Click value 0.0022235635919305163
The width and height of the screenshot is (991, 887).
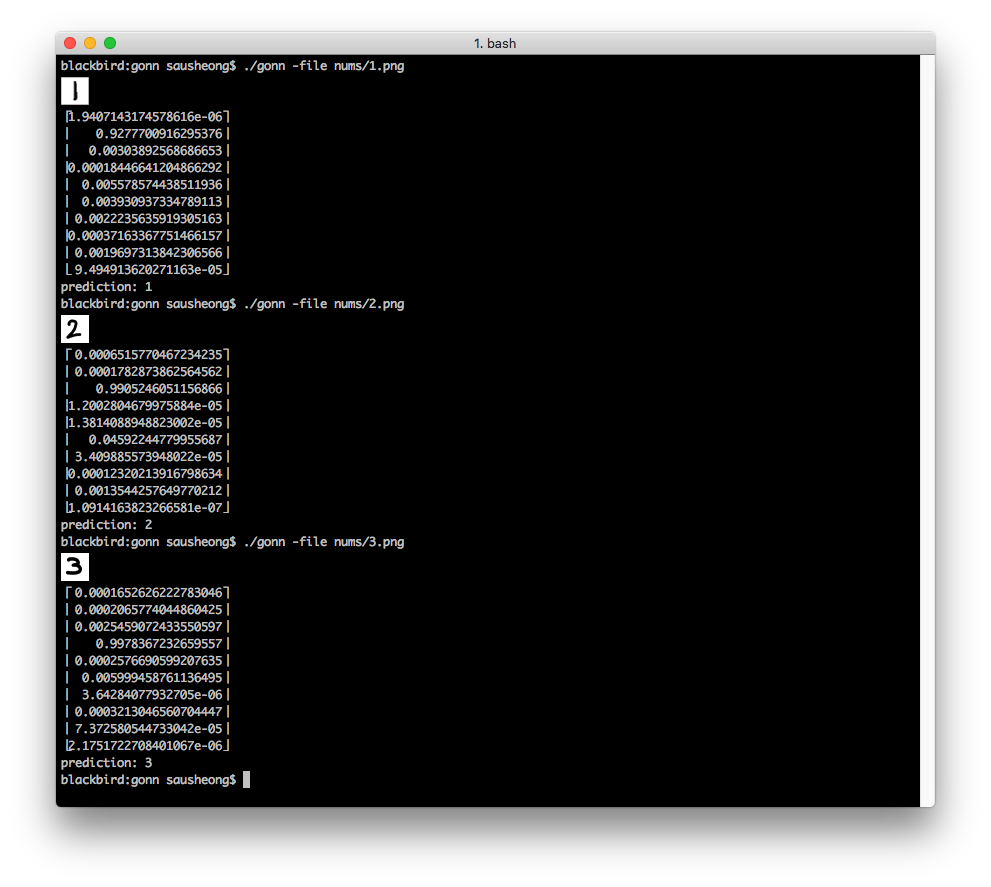149,219
